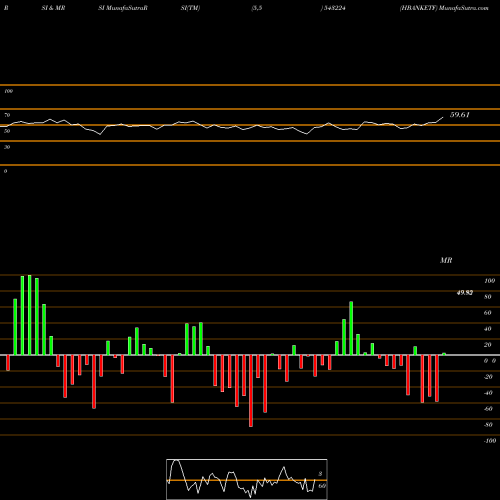Click the MR axis label 40

pos(488,329)
